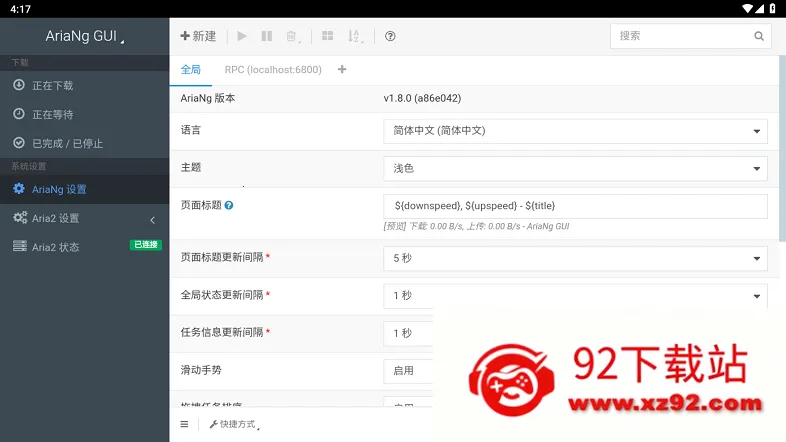Open 全局状态更新间隔 dropdown
The height and width of the screenshot is (442, 786).
click(575, 296)
